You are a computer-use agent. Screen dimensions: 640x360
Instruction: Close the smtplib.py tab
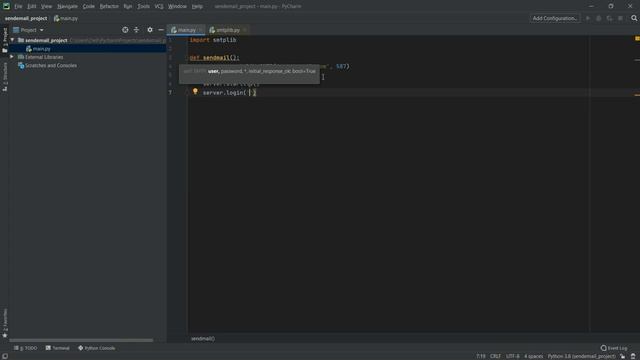coord(245,30)
